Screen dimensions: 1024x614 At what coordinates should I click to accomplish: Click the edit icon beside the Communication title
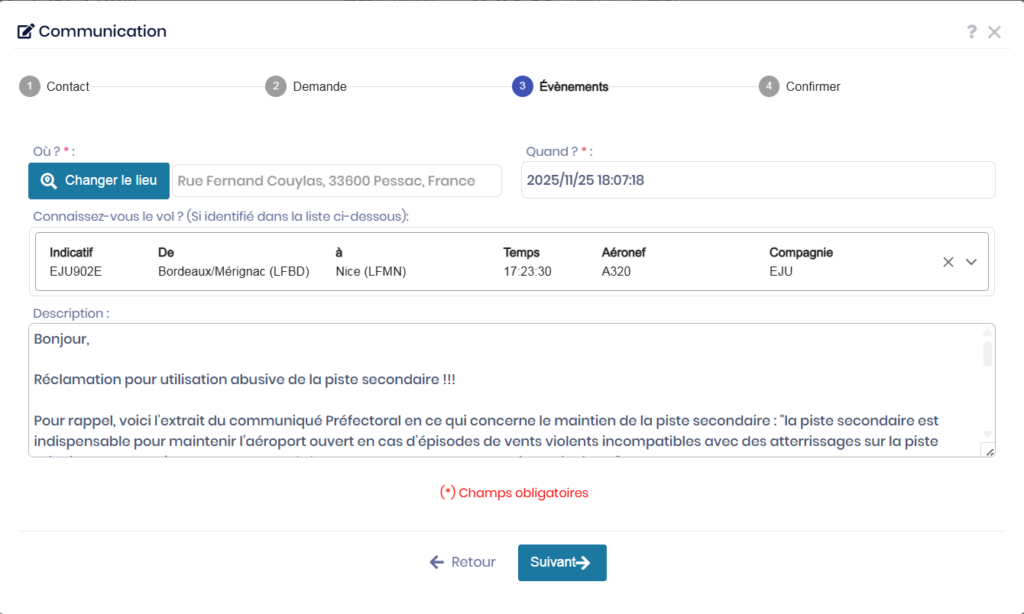click(26, 31)
